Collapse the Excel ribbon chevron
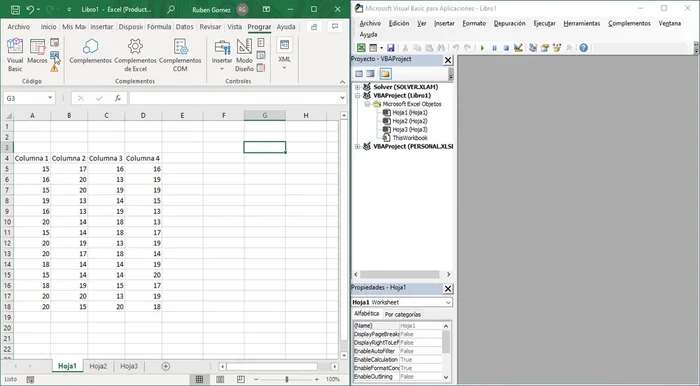The height and width of the screenshot is (386, 700). coord(342,82)
